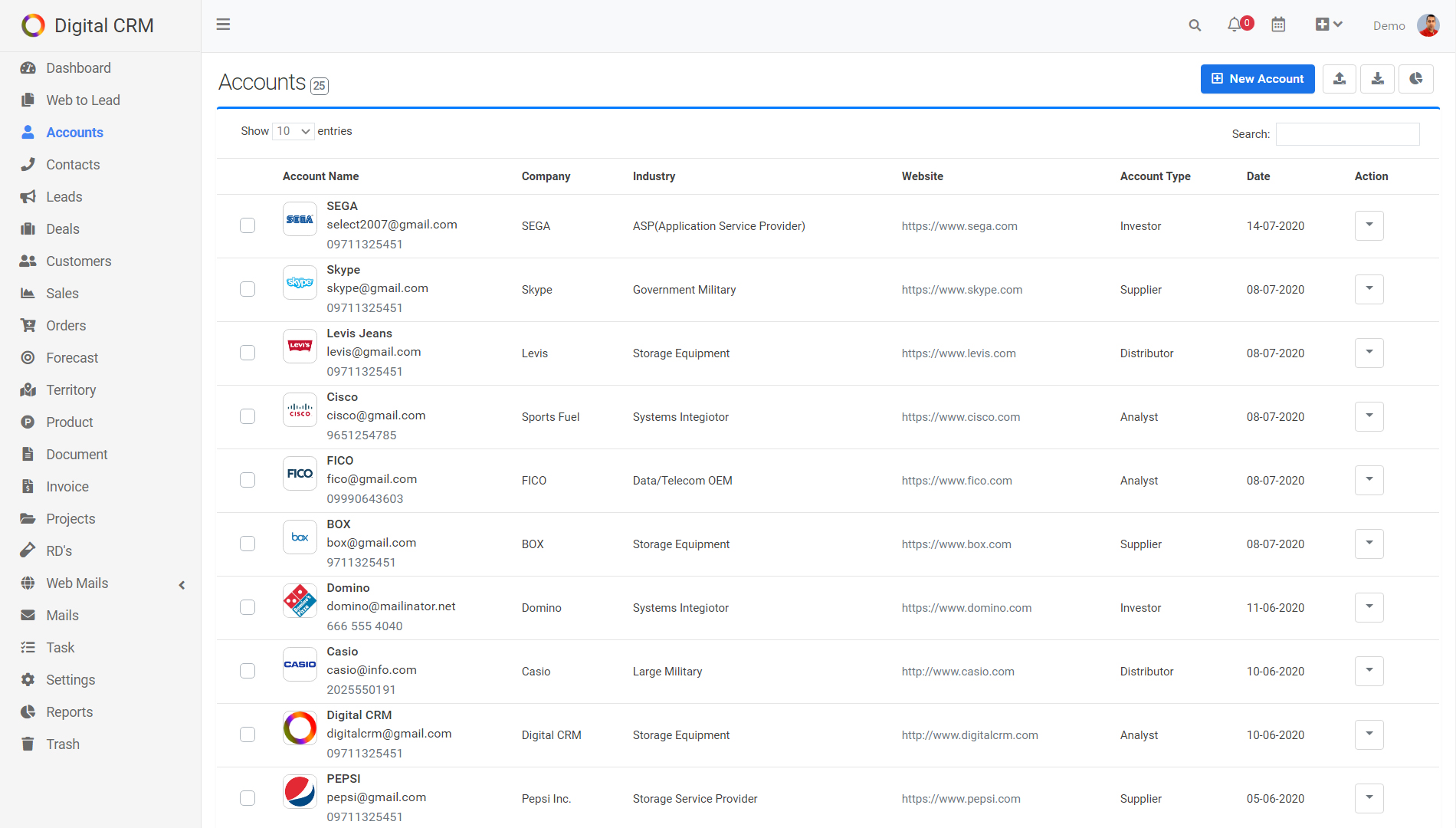The image size is (1456, 828).
Task: Click the Invoice sidebar icon
Action: [28, 487]
